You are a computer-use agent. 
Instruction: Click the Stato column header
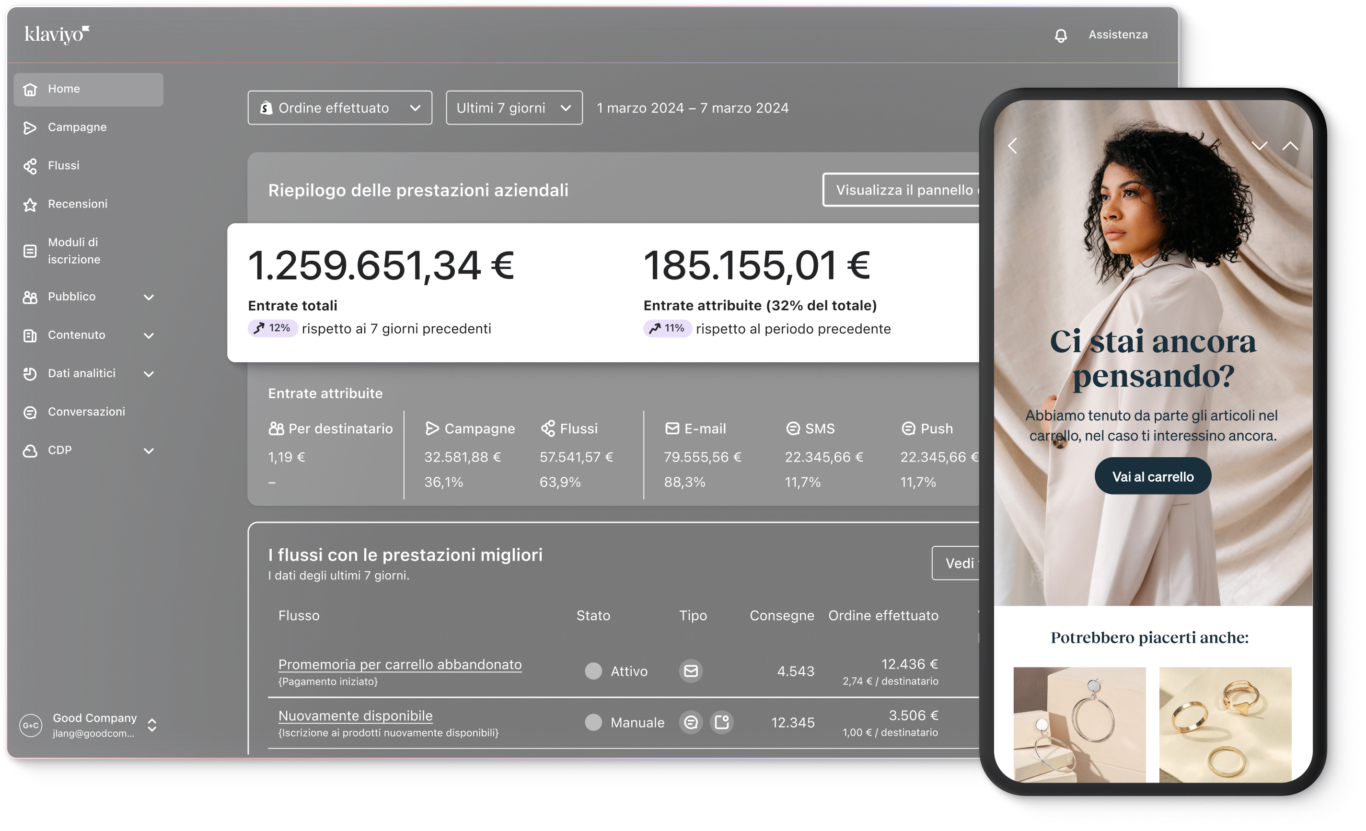593,615
